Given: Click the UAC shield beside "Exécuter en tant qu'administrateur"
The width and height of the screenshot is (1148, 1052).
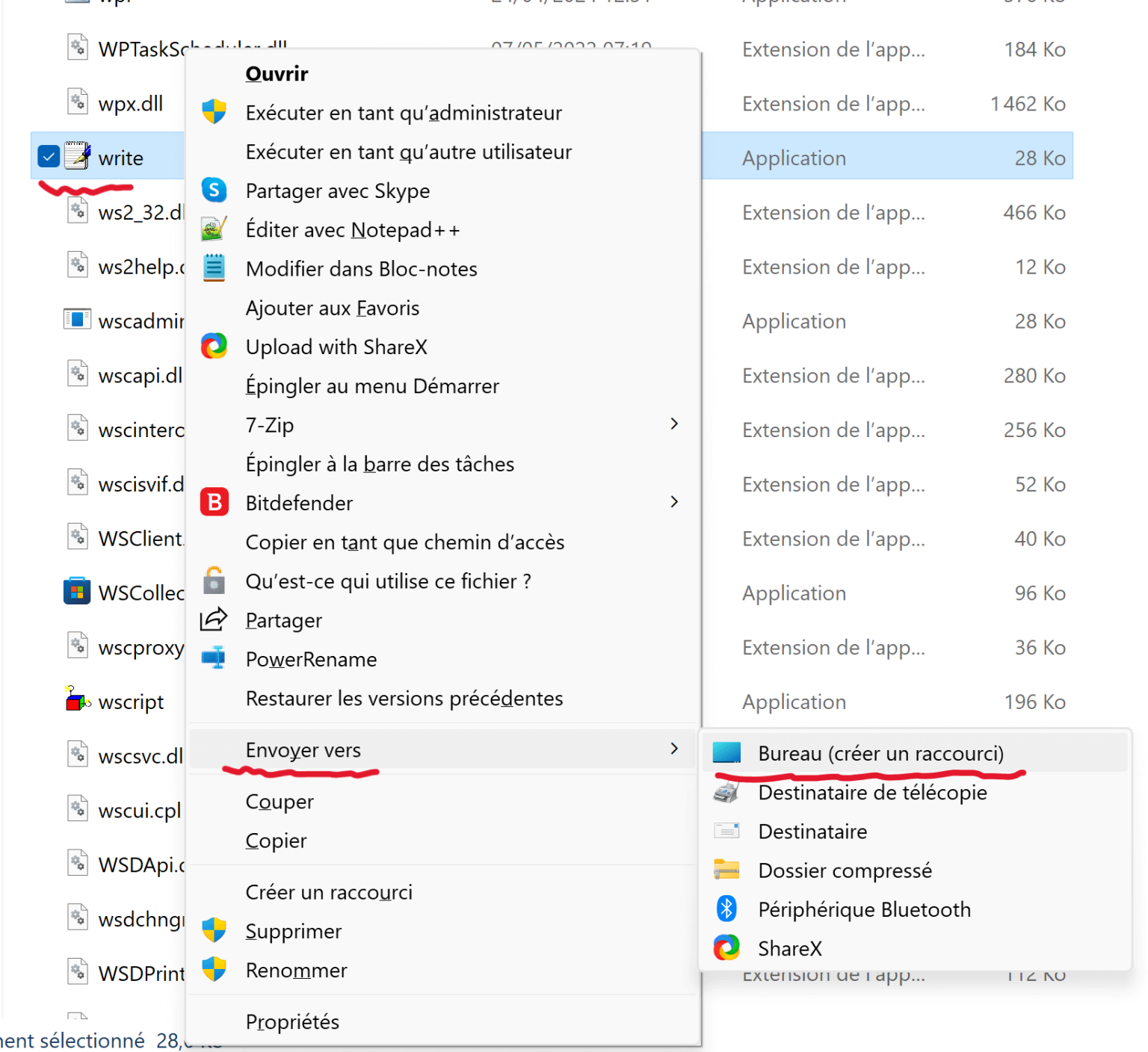Looking at the screenshot, I should coord(215,111).
